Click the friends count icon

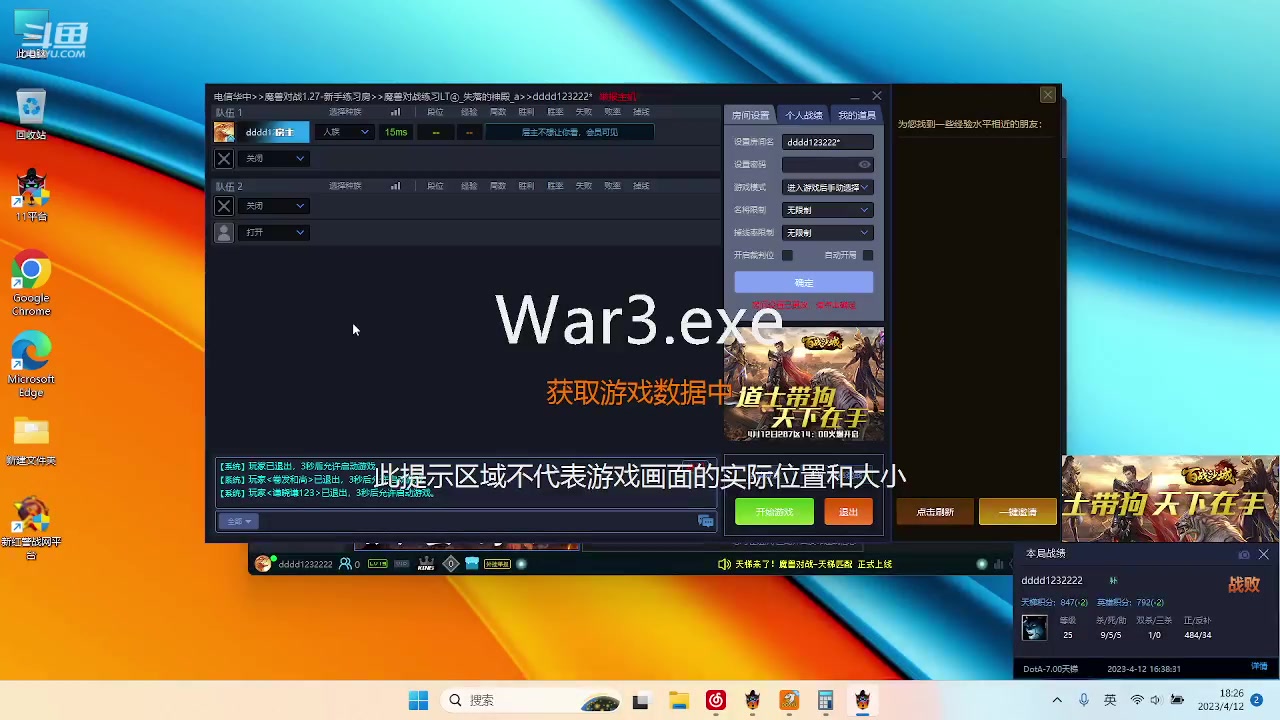345,564
